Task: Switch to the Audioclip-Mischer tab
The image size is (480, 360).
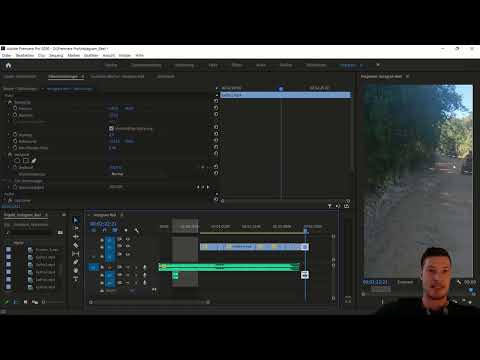Action: click(x=118, y=76)
